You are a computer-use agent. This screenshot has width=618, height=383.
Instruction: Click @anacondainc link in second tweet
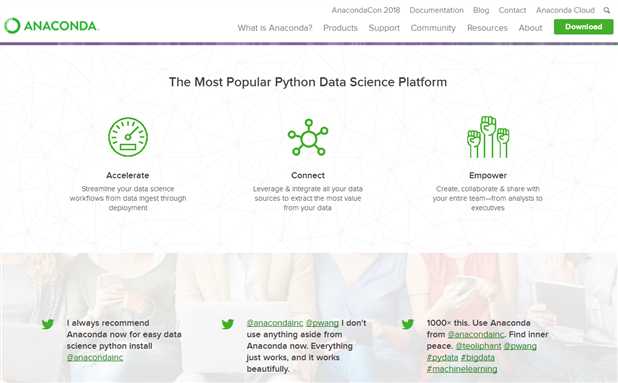coord(275,323)
